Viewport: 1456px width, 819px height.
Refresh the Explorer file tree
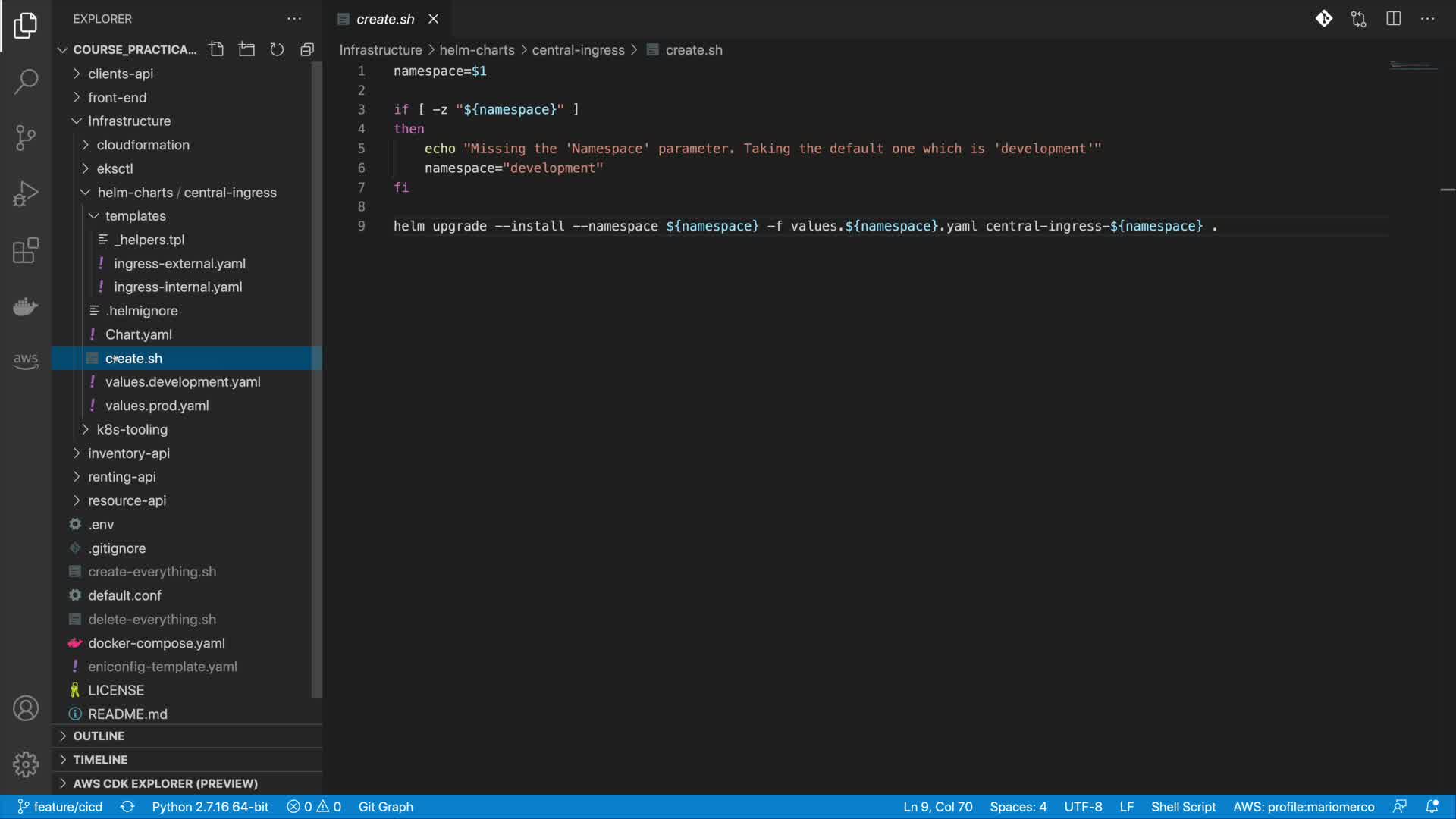click(x=277, y=49)
